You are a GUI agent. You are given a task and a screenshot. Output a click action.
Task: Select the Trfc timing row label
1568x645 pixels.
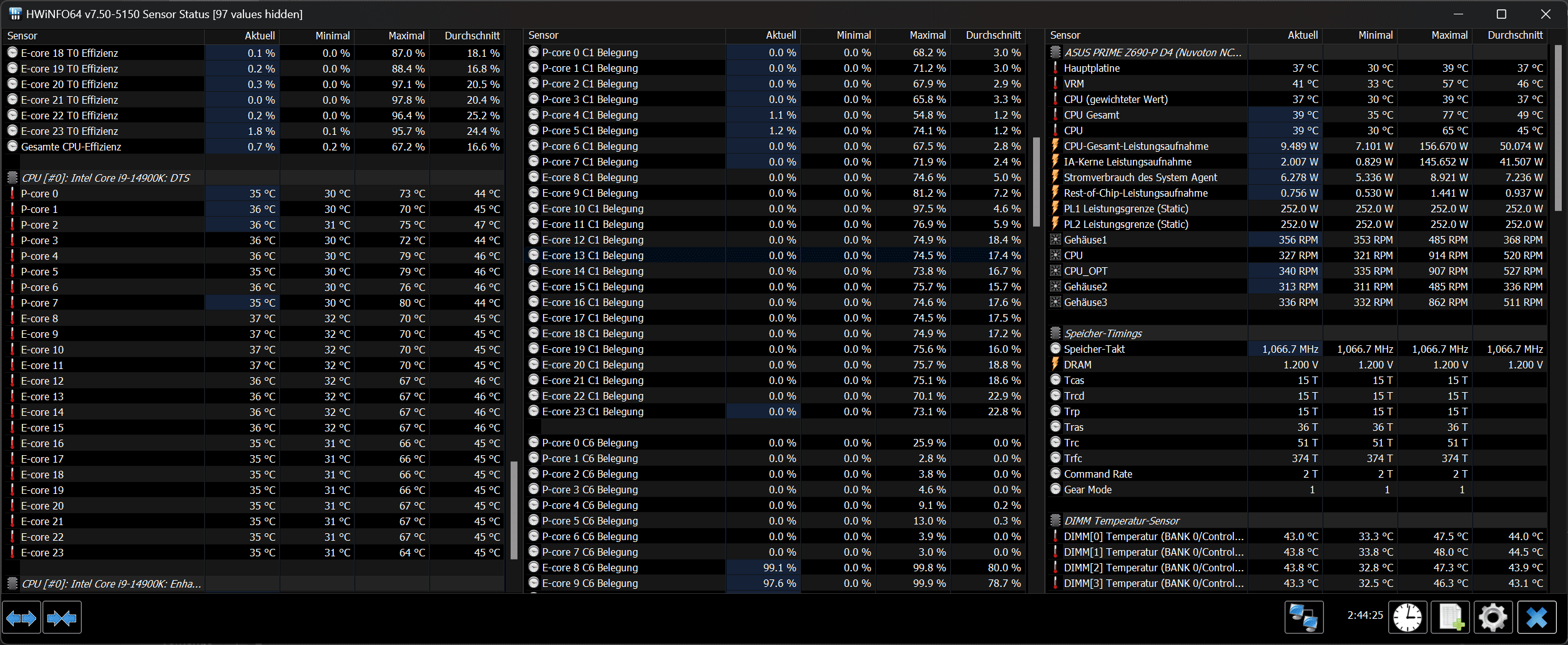[x=1073, y=458]
